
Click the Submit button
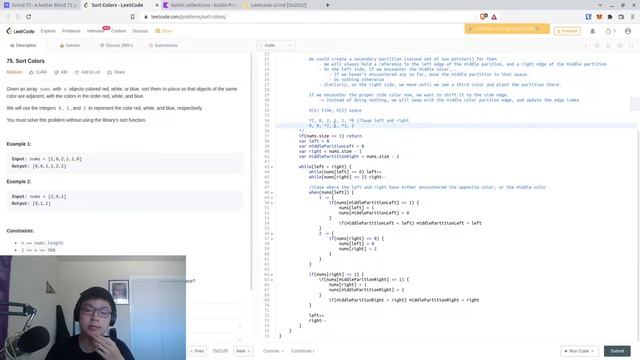click(617, 351)
